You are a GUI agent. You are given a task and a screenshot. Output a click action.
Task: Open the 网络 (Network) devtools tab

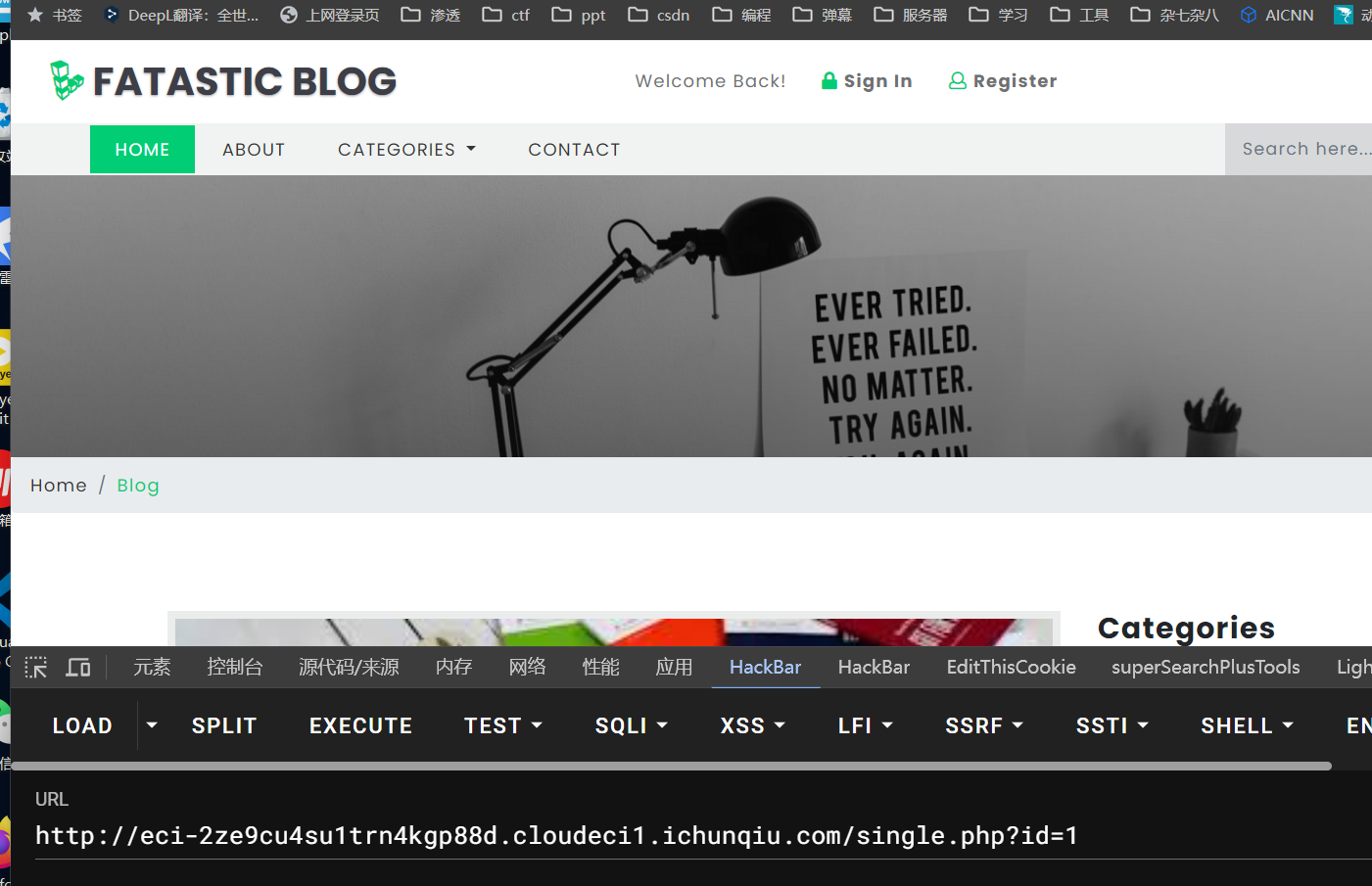(x=527, y=667)
